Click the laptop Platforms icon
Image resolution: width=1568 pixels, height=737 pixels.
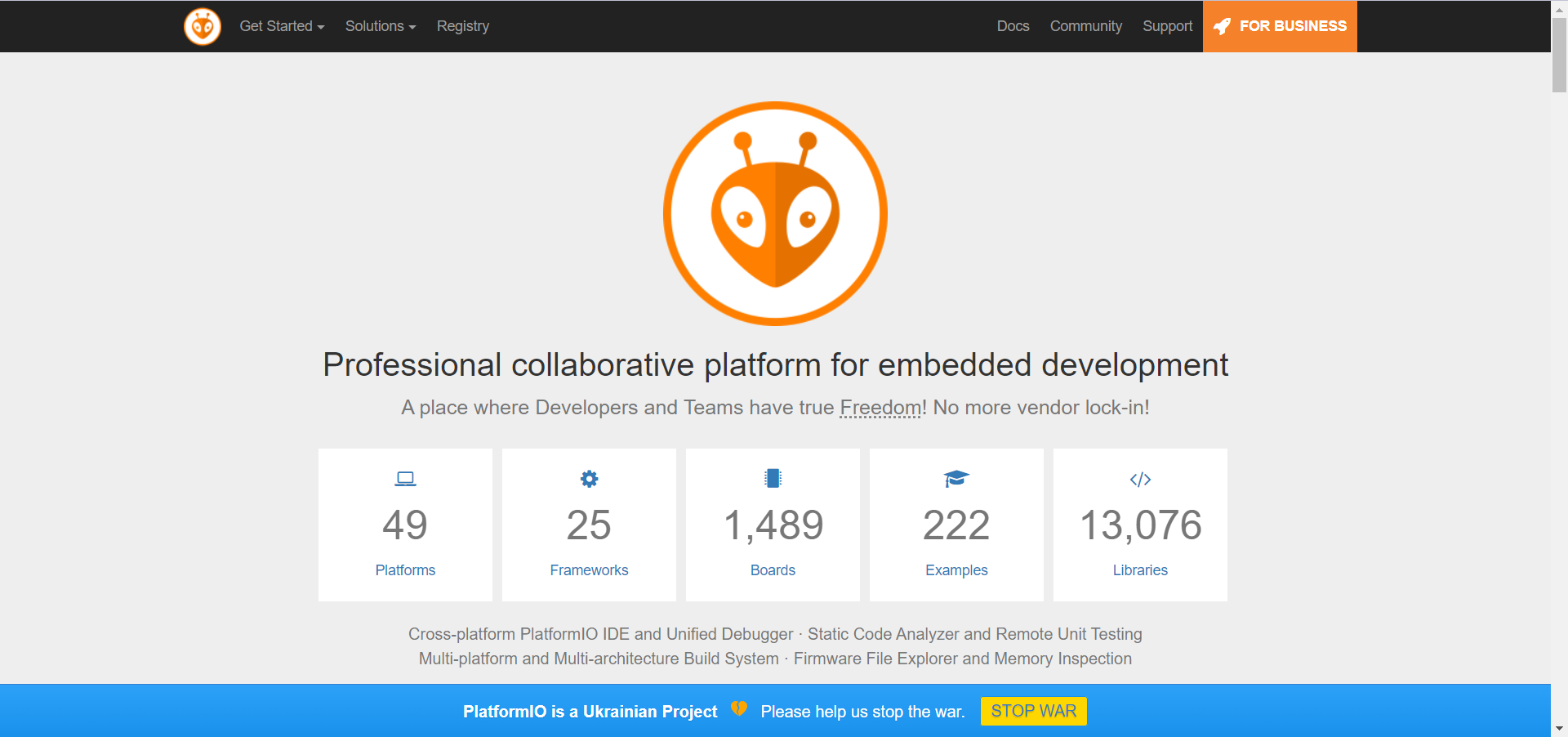[405, 479]
